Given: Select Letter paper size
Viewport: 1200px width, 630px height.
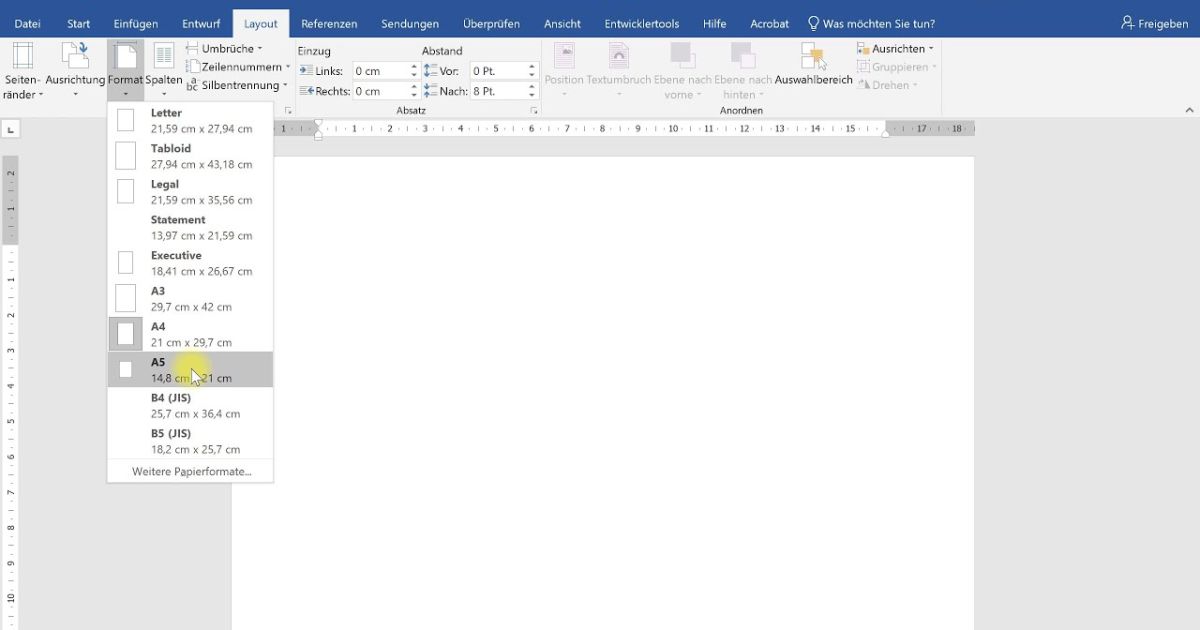Looking at the screenshot, I should click(x=190, y=121).
